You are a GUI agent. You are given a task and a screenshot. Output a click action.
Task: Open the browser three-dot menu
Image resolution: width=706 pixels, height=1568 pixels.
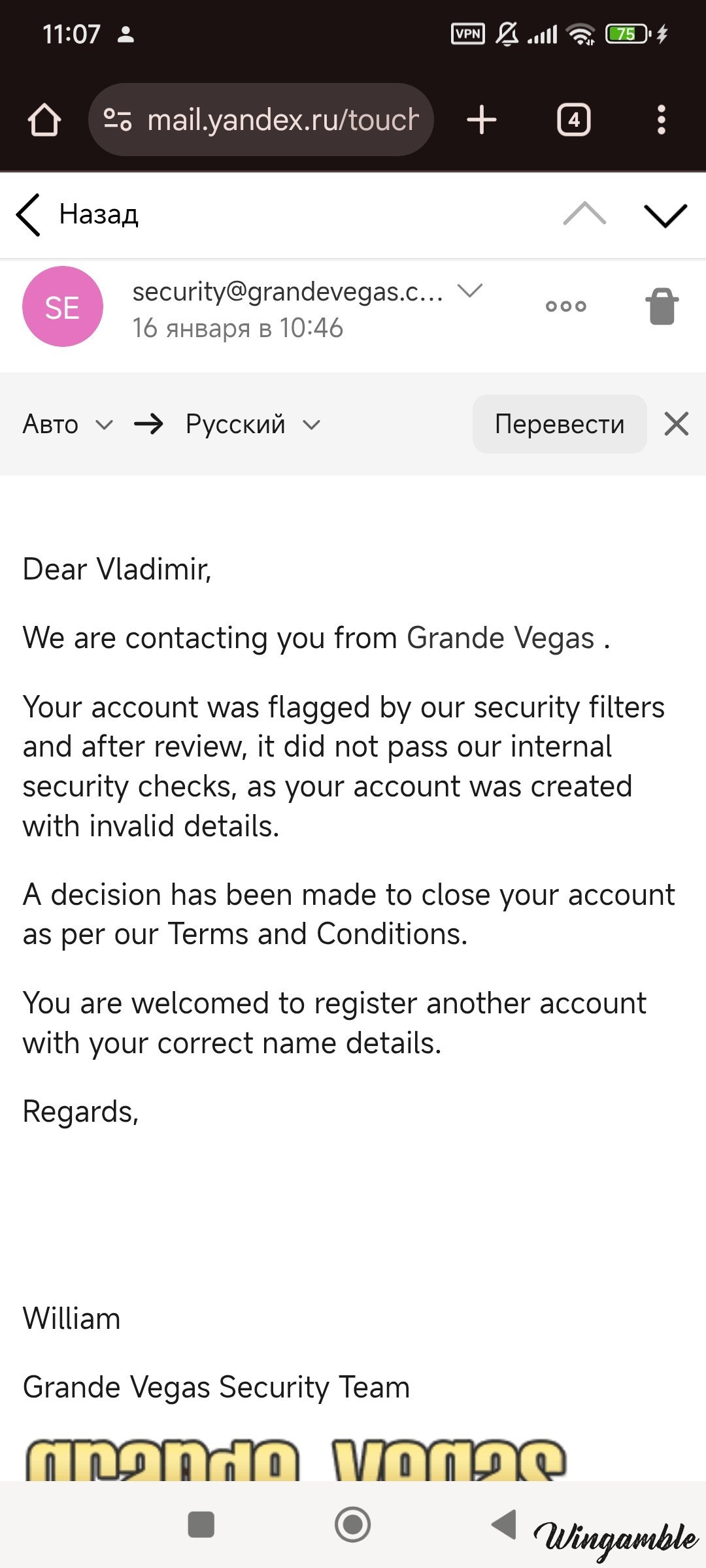[x=661, y=120]
